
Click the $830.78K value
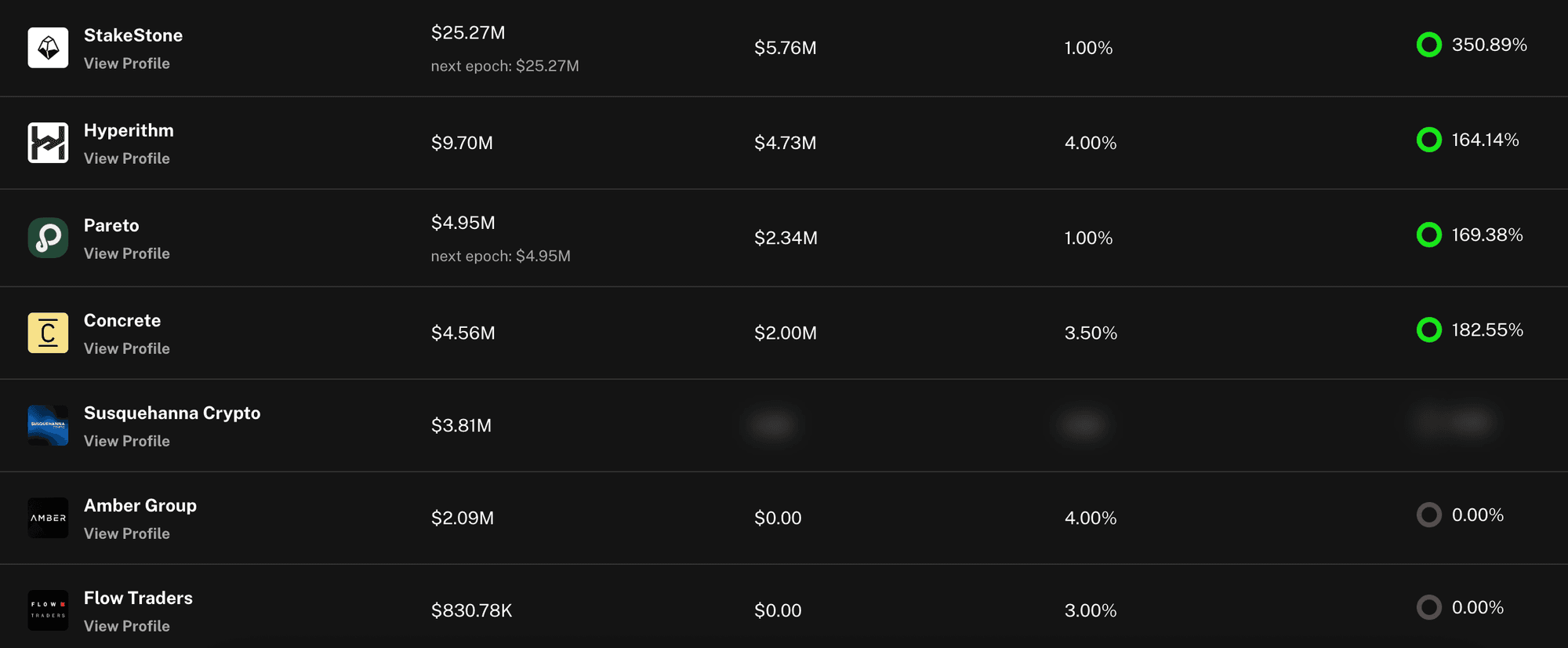pos(471,610)
